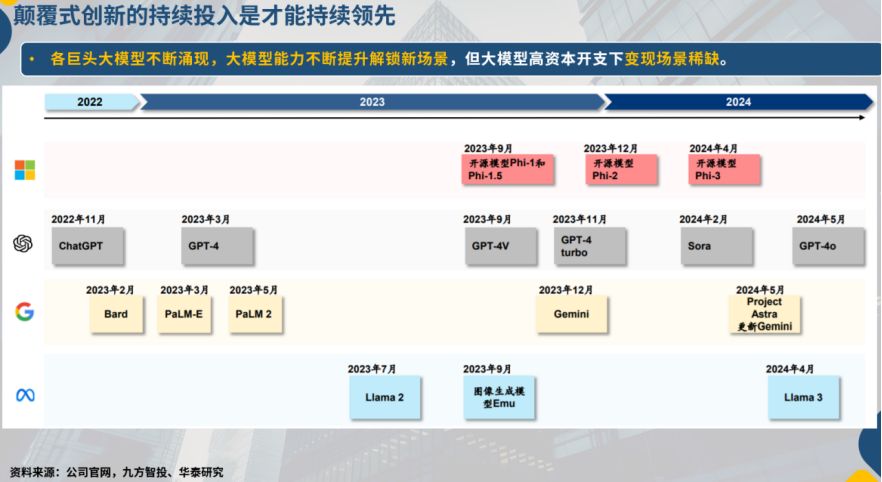Select the 2023 timeline arrow segment
This screenshot has width=882, height=482.
[372, 102]
